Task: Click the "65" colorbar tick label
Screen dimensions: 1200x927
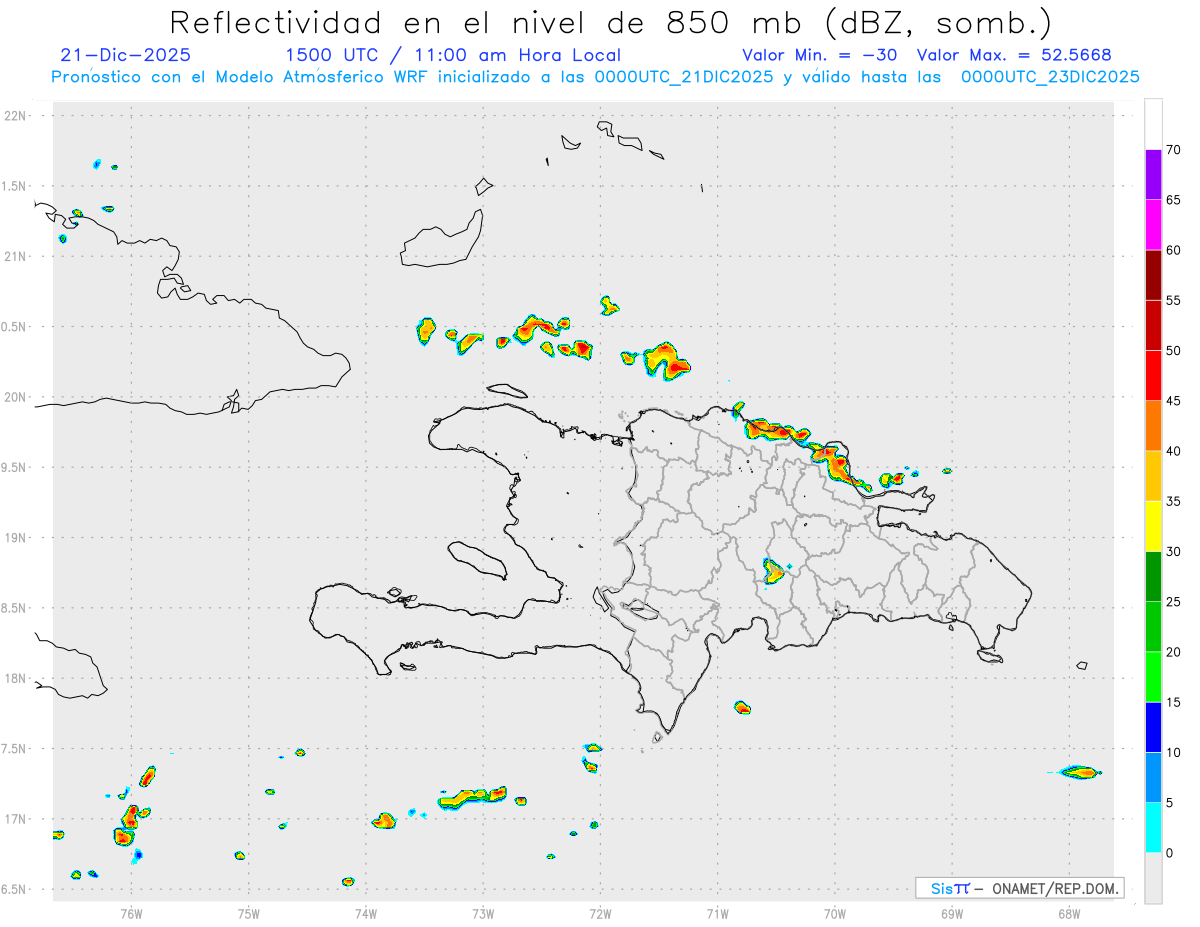Action: coord(1175,200)
